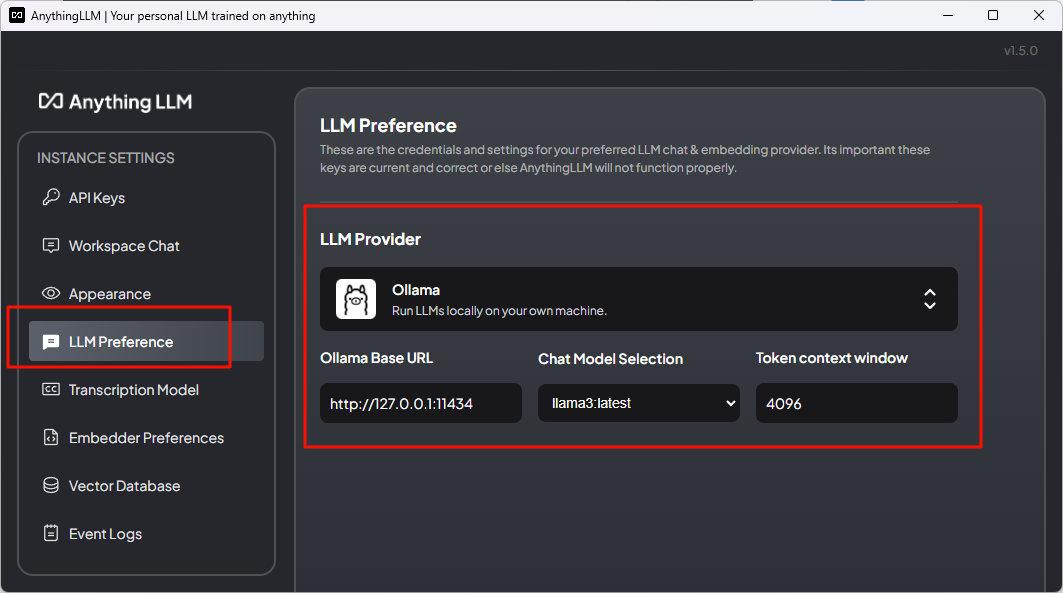Open the Ollama provider combo box
Image resolution: width=1063 pixels, height=593 pixels.
(638, 299)
